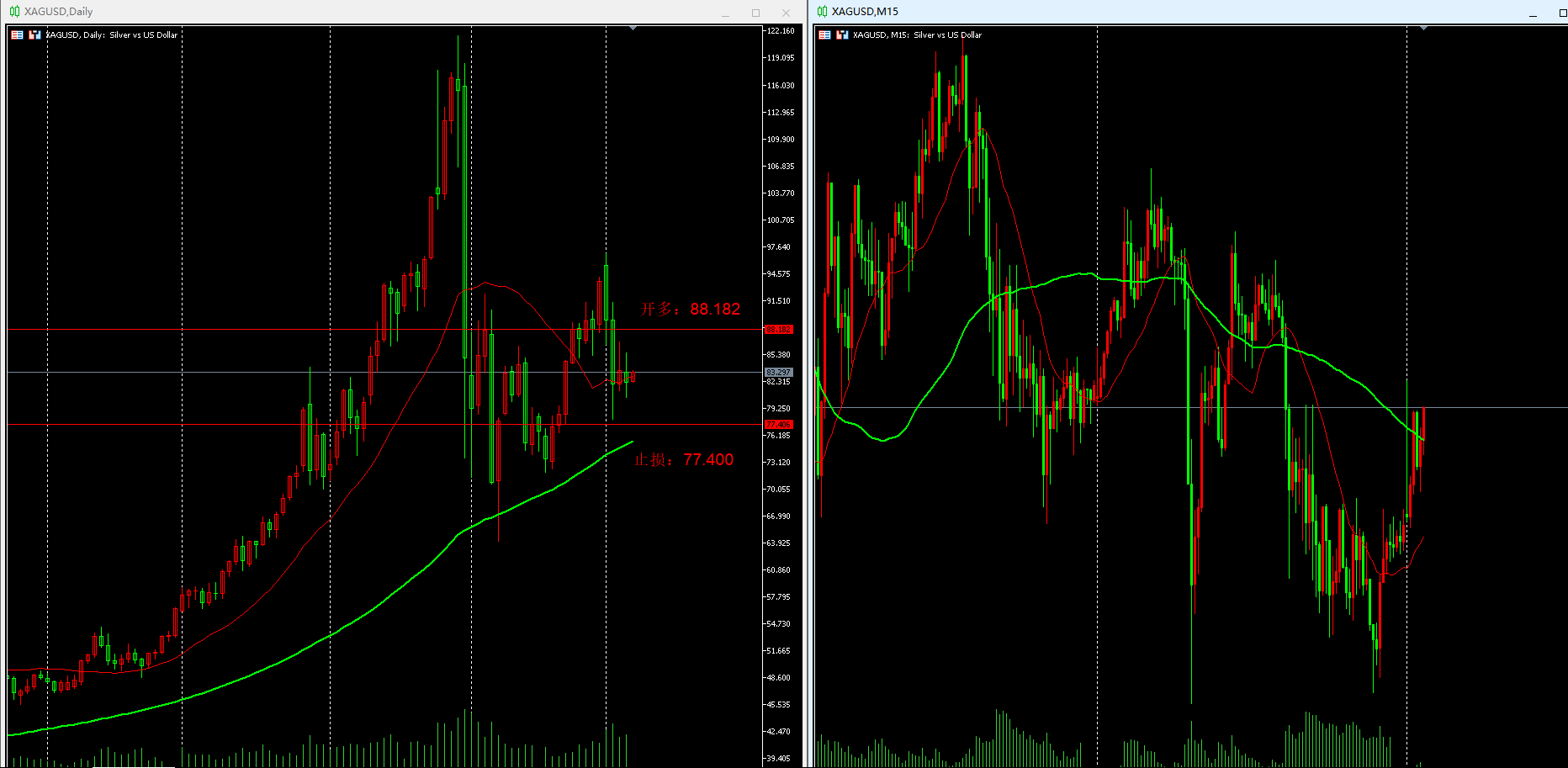Viewport: 1568px width, 768px height.
Task: Close the XAGUSD,Daily chart window
Action: click(x=786, y=13)
